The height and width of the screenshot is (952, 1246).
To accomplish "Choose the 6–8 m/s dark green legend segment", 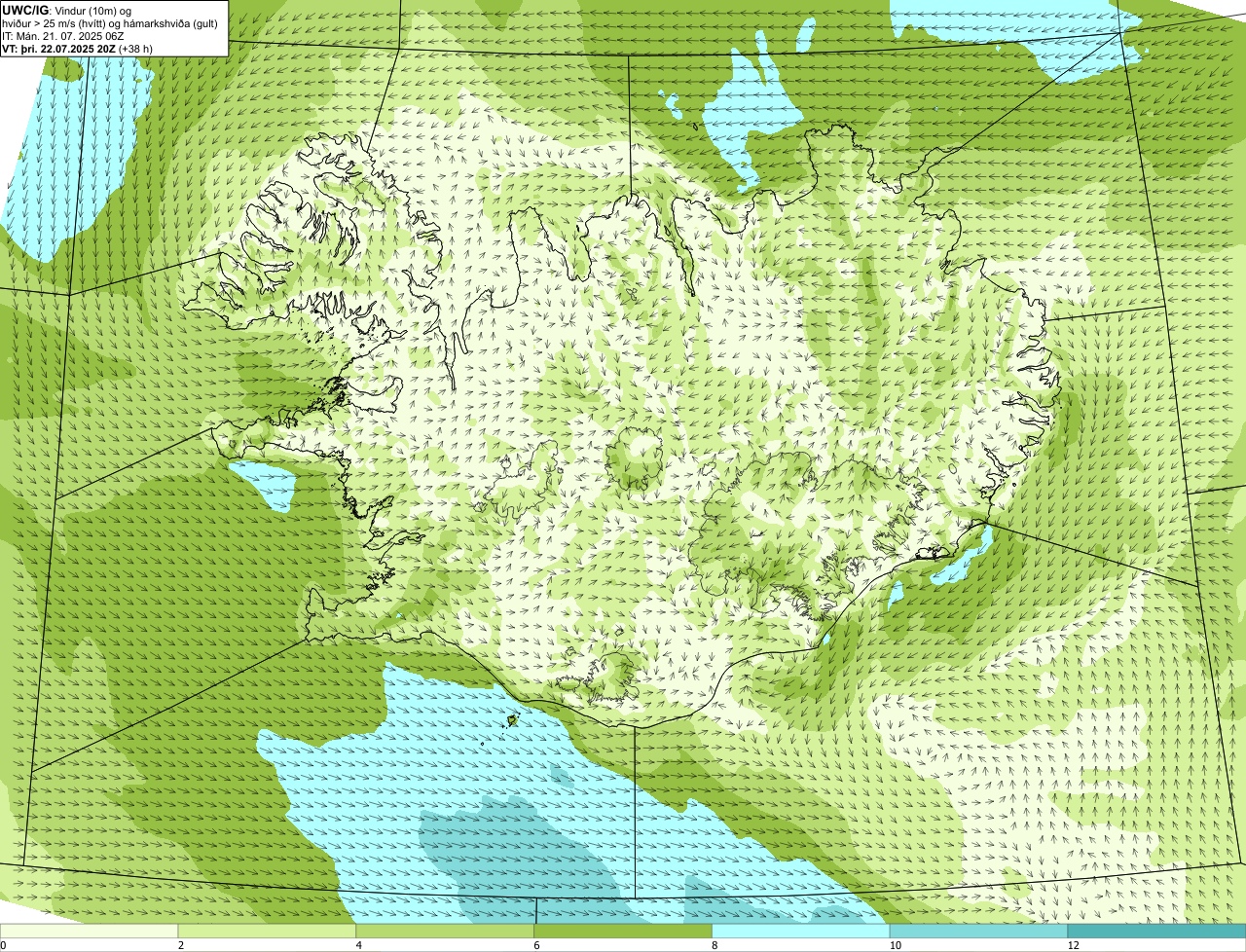I will pyautogui.click(x=624, y=931).
